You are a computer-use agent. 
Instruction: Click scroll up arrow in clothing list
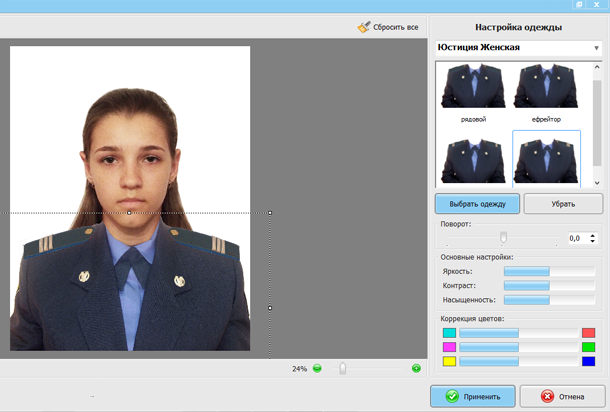pos(597,67)
